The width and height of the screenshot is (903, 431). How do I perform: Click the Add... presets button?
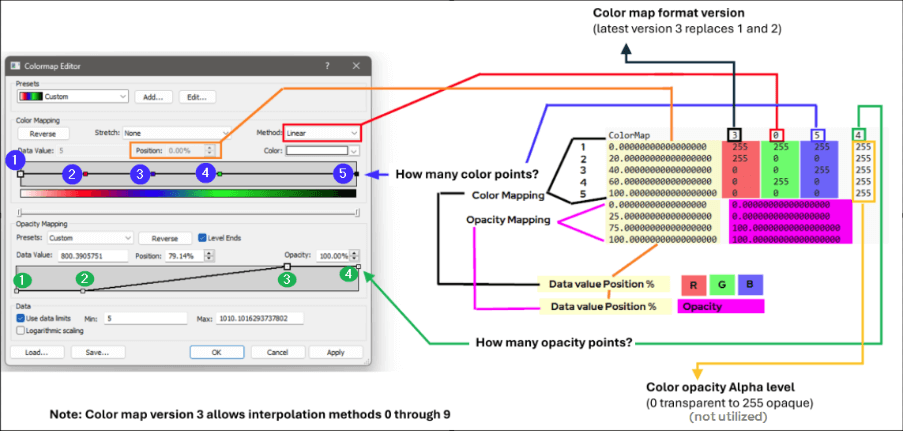152,97
